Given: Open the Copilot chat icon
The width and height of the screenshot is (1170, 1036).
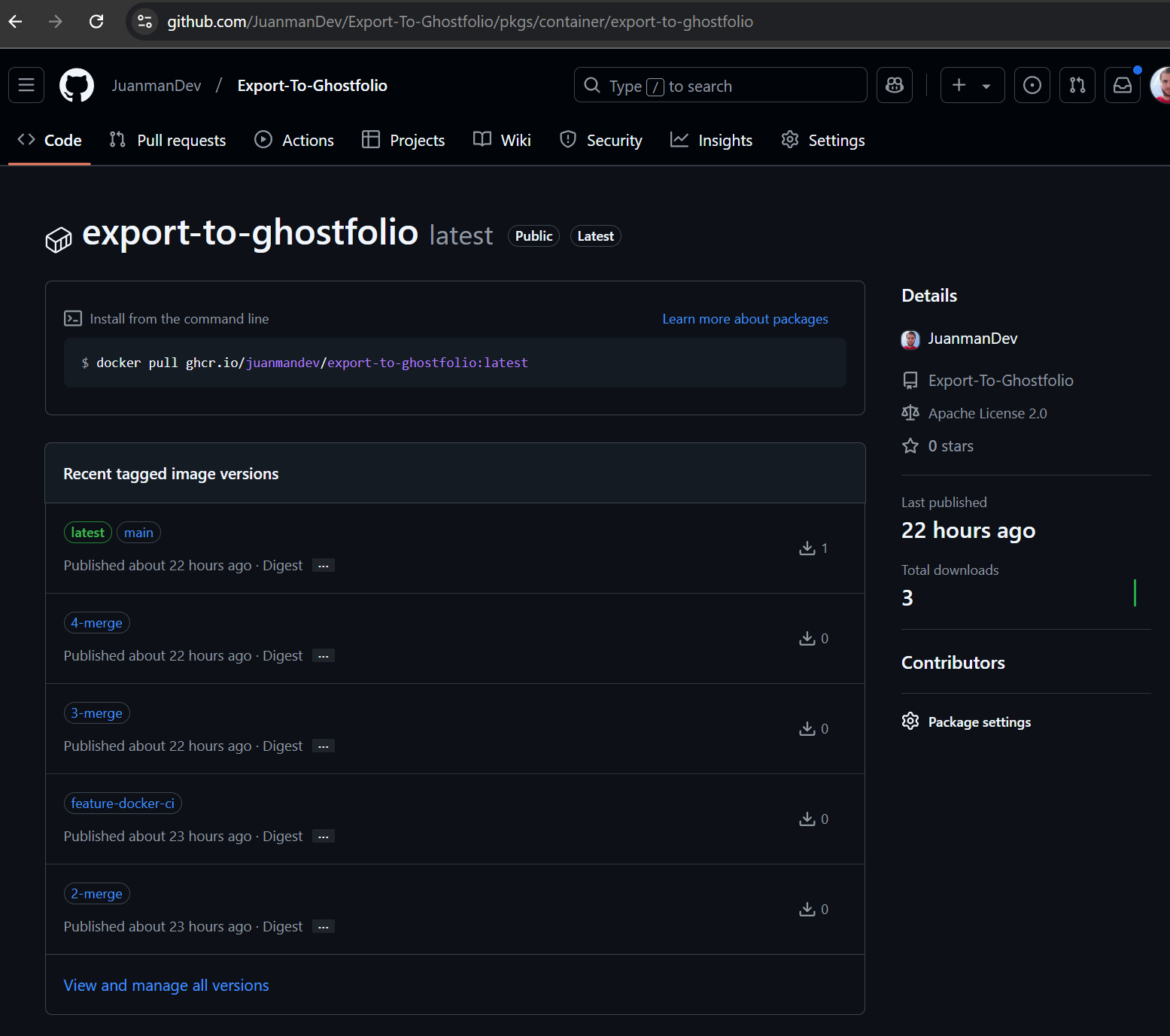Looking at the screenshot, I should [x=894, y=85].
